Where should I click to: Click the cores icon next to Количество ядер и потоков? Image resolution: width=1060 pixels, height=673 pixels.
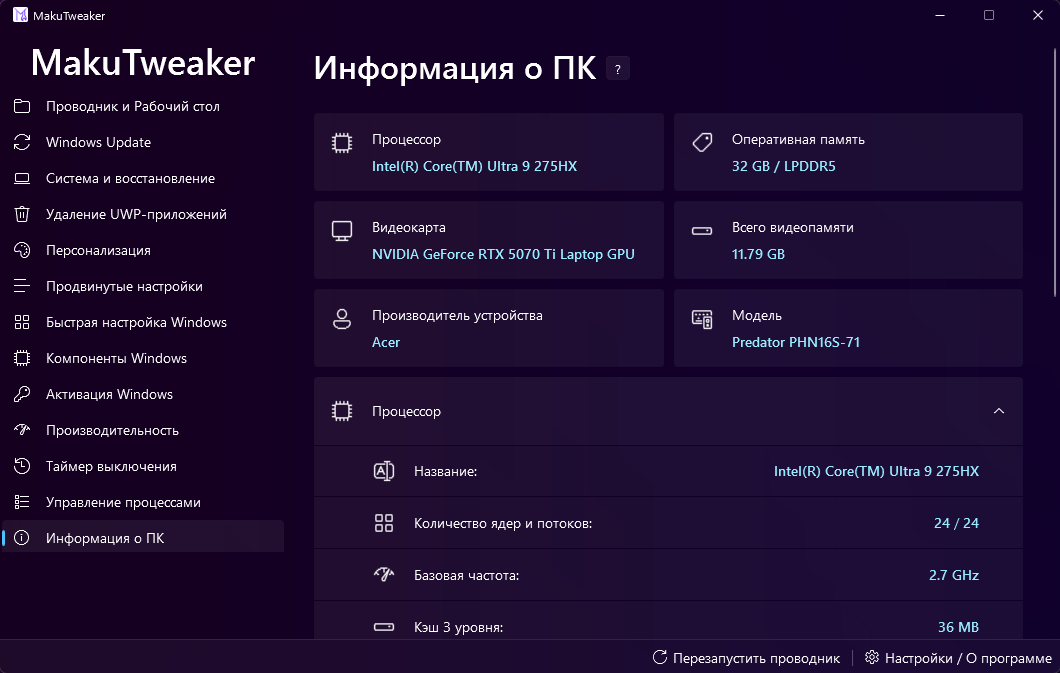pos(384,522)
